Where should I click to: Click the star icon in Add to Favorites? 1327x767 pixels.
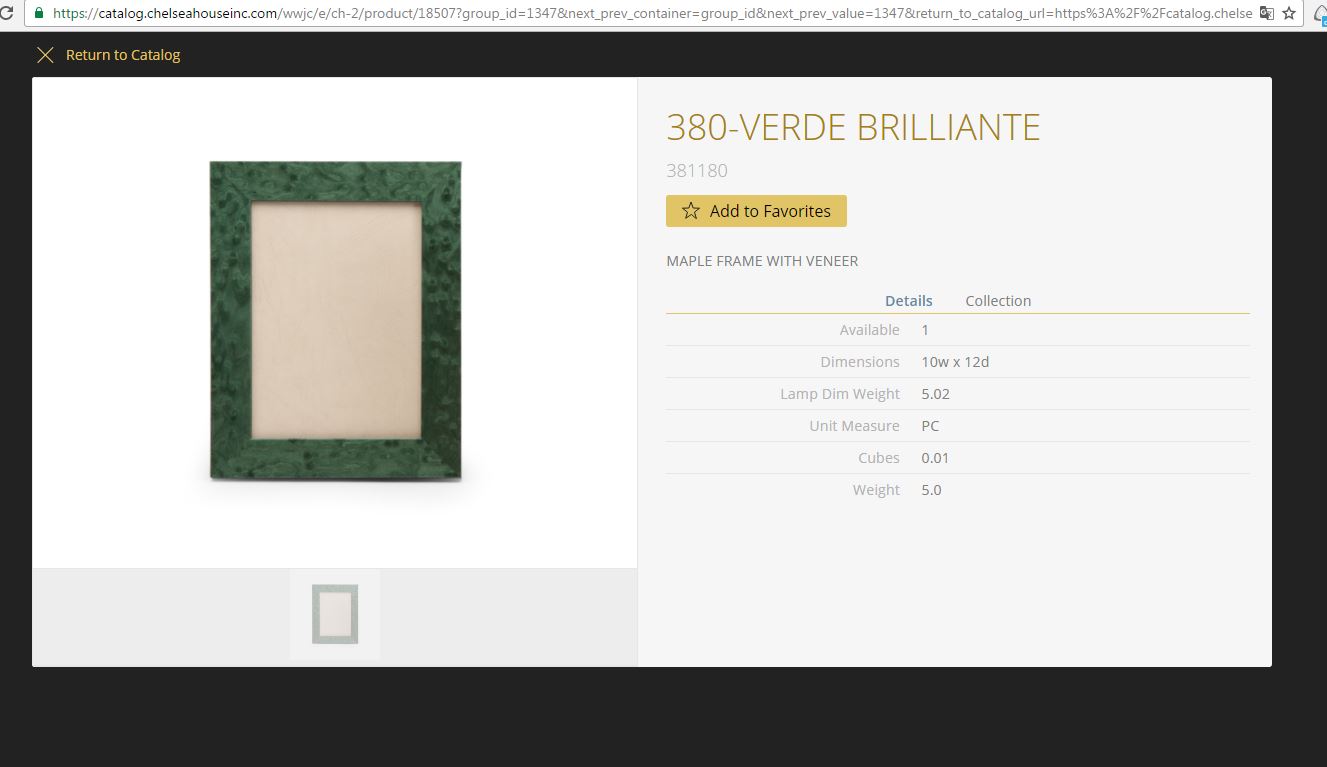pyautogui.click(x=691, y=211)
